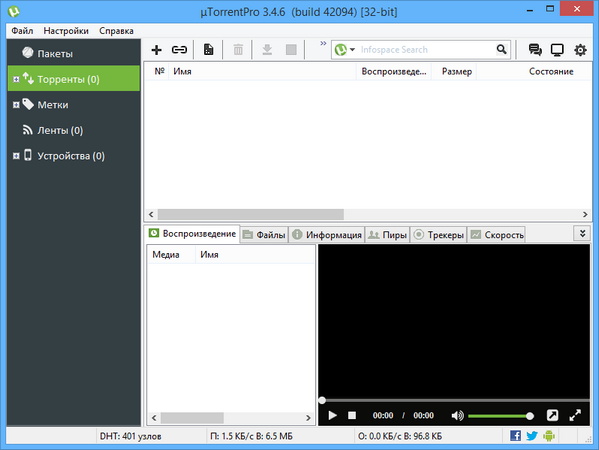Click torrent list scroll right arrow
The image size is (599, 450).
coord(585,214)
